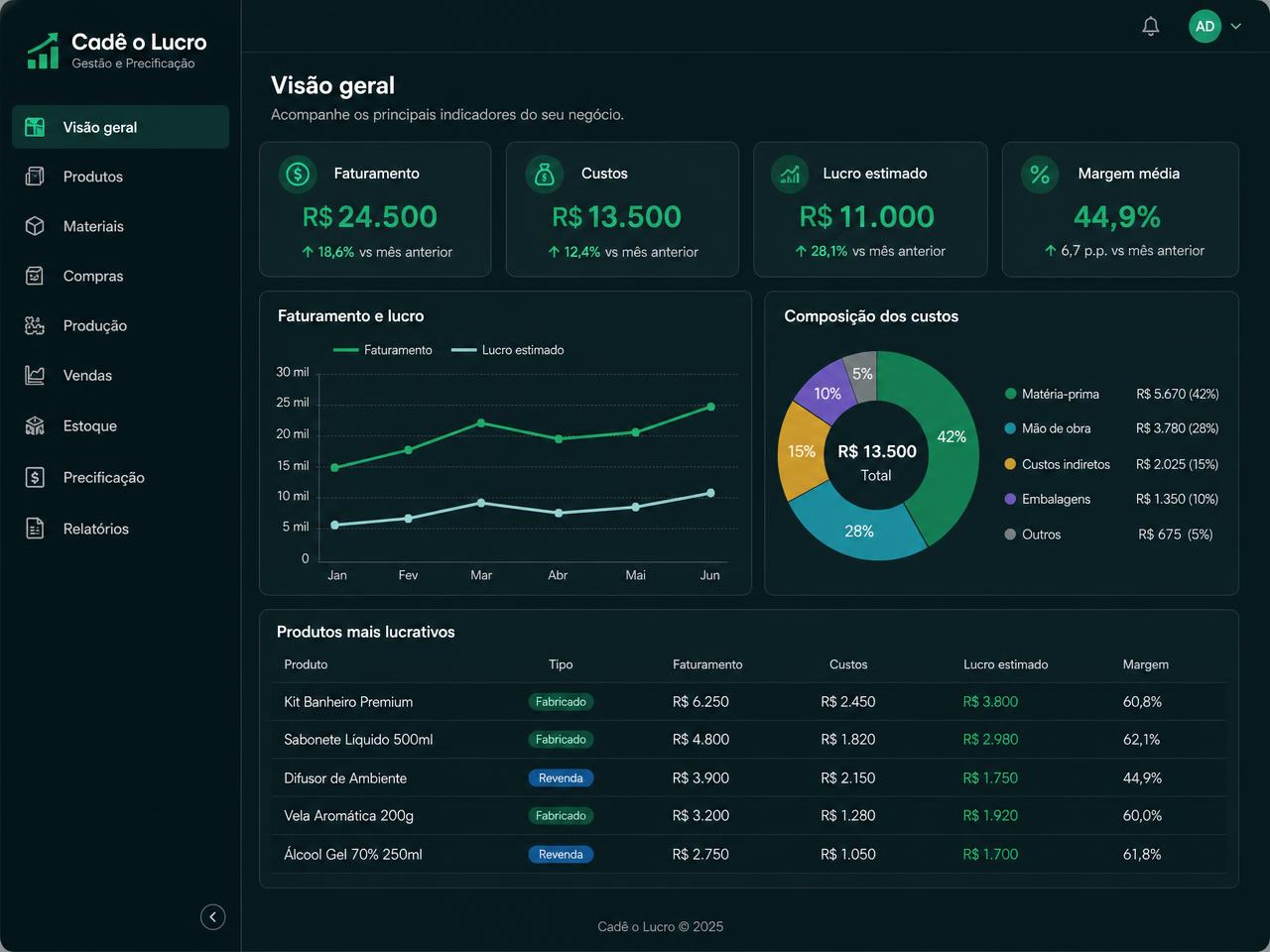The image size is (1270, 952).
Task: Click the Materiais box icon
Action: coord(35,226)
